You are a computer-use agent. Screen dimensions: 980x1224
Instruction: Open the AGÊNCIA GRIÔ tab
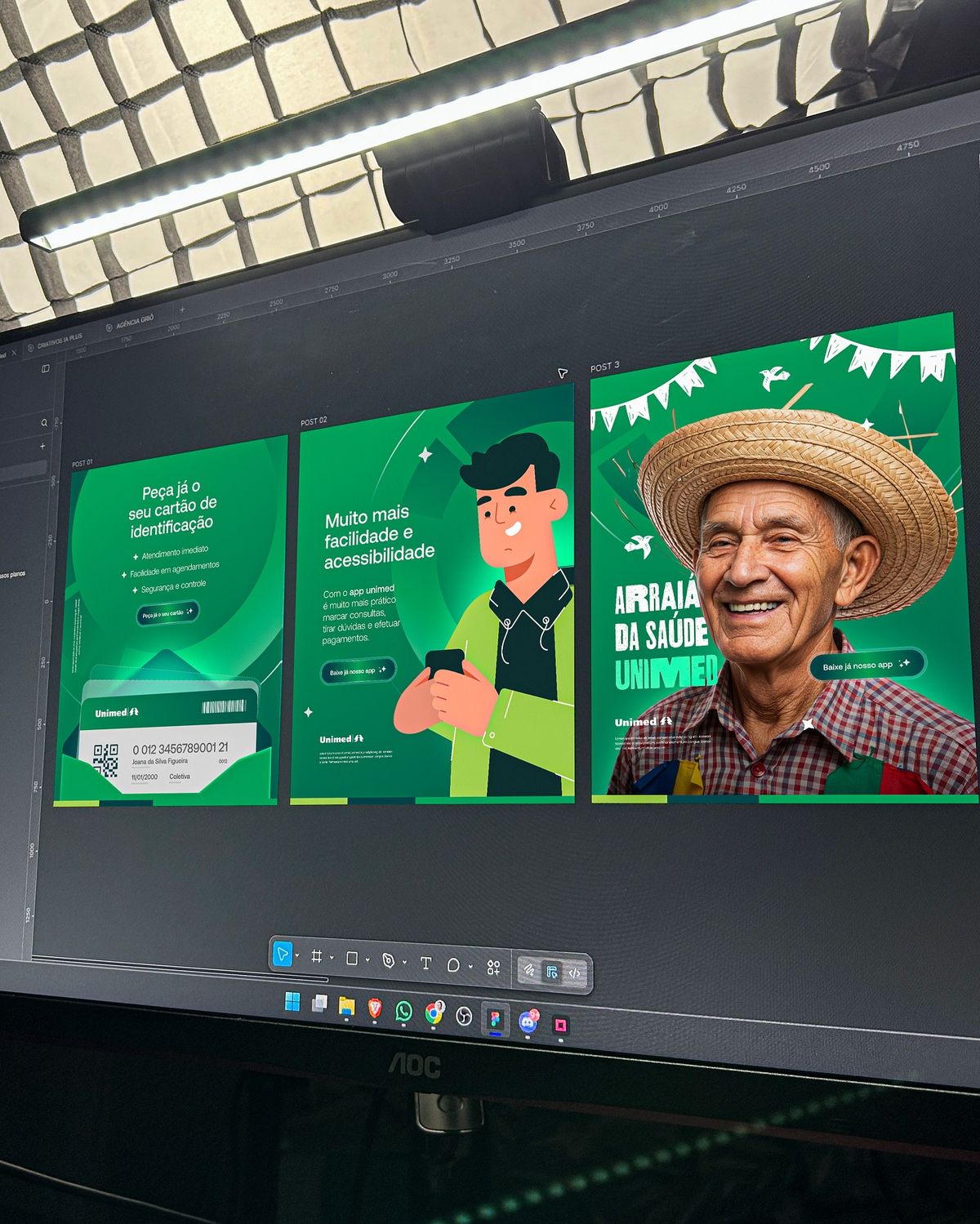coord(130,322)
